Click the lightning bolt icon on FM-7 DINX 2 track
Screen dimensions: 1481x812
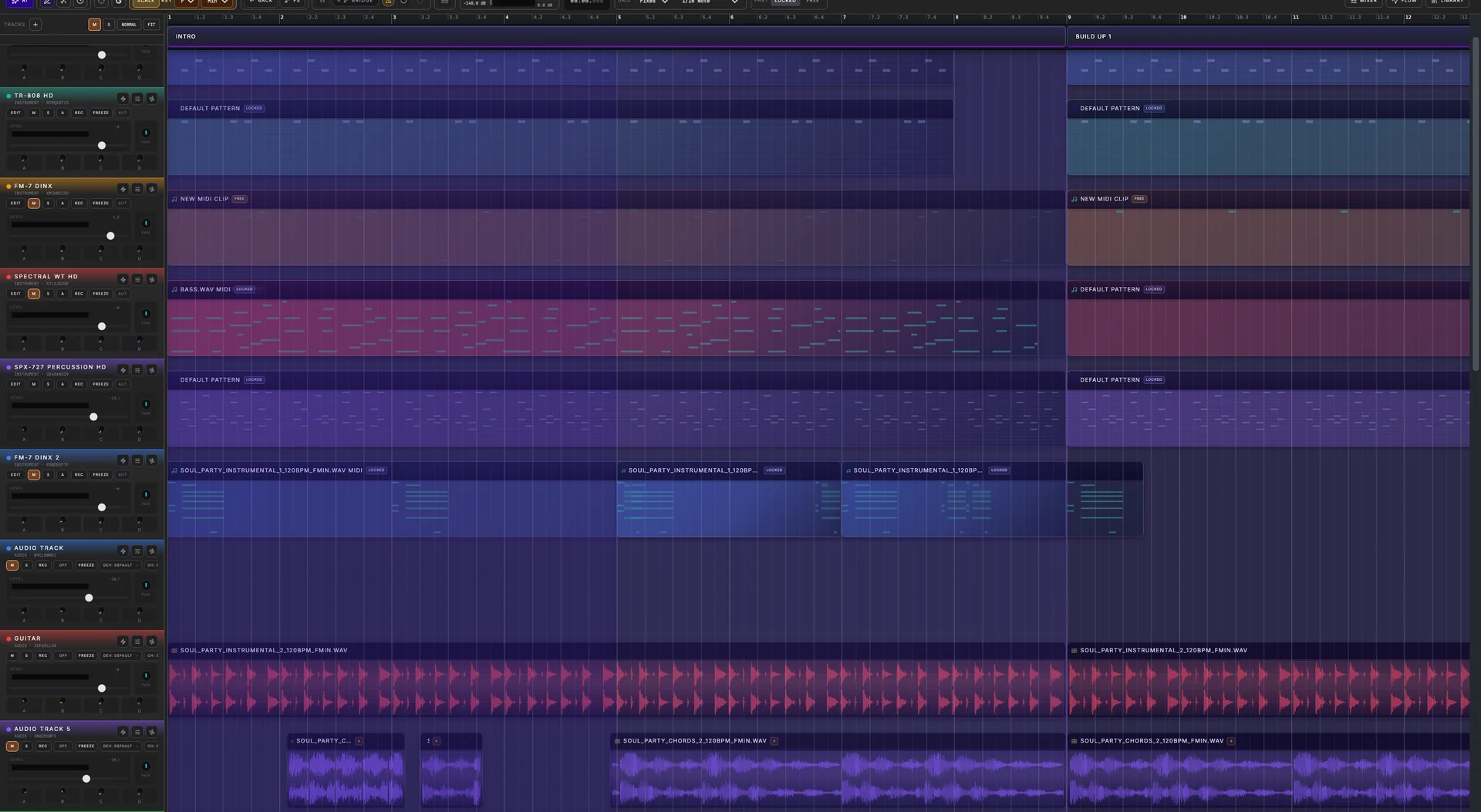[x=123, y=460]
